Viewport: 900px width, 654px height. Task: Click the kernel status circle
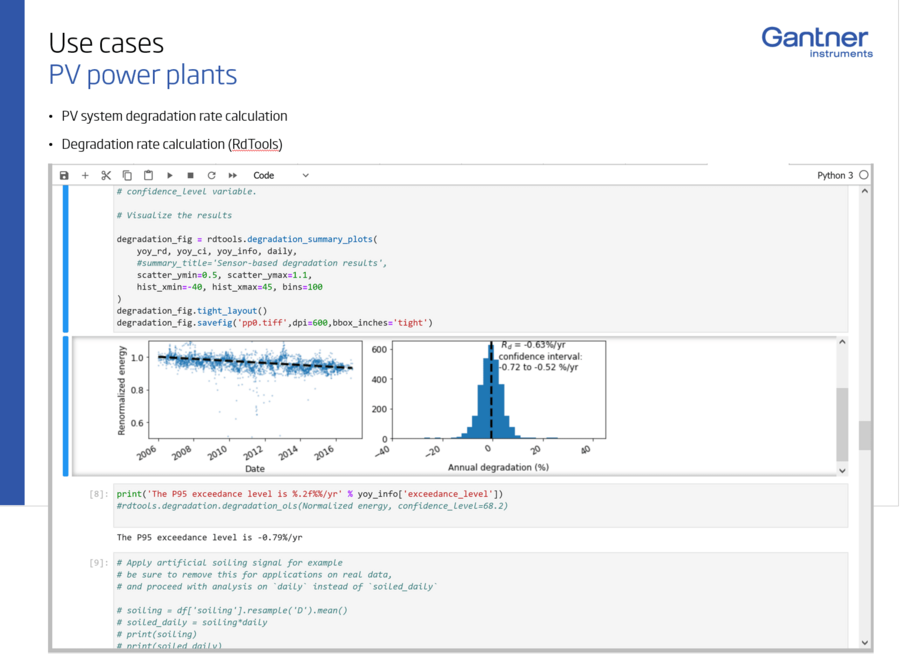point(864,174)
